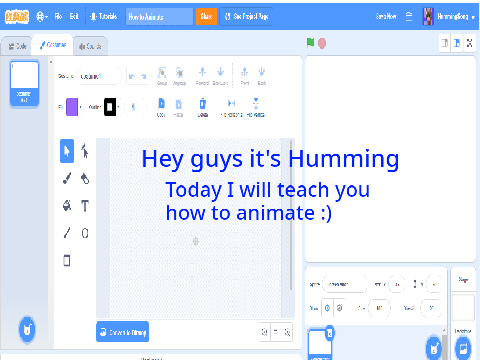Screen dimensions: 480x360
Task: Enter full screen stage mode
Action: click(470, 43)
